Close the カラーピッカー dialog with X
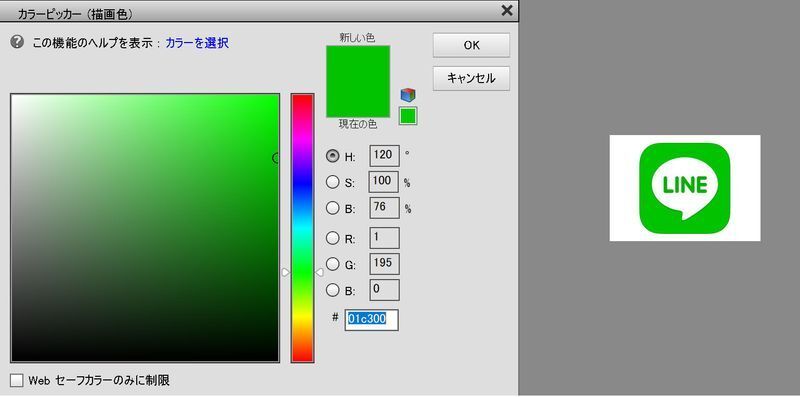The image size is (800, 397). tap(507, 10)
